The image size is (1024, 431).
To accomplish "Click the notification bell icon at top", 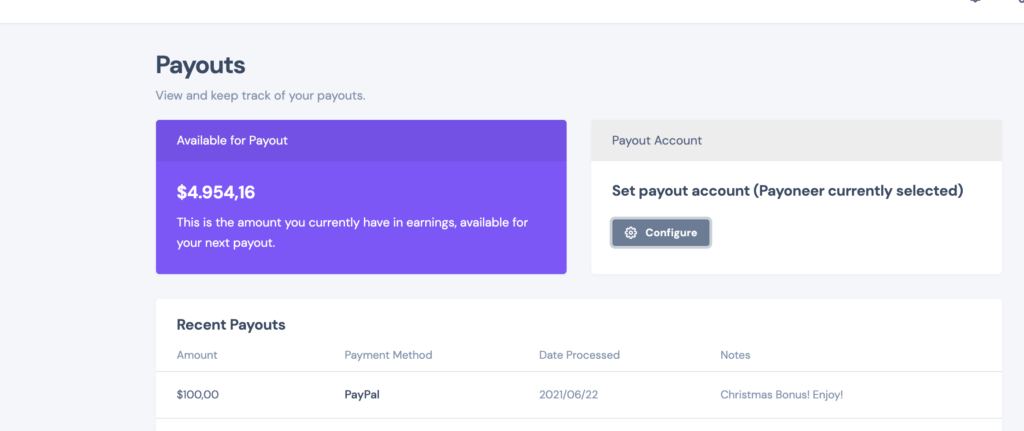I will point(975,1).
